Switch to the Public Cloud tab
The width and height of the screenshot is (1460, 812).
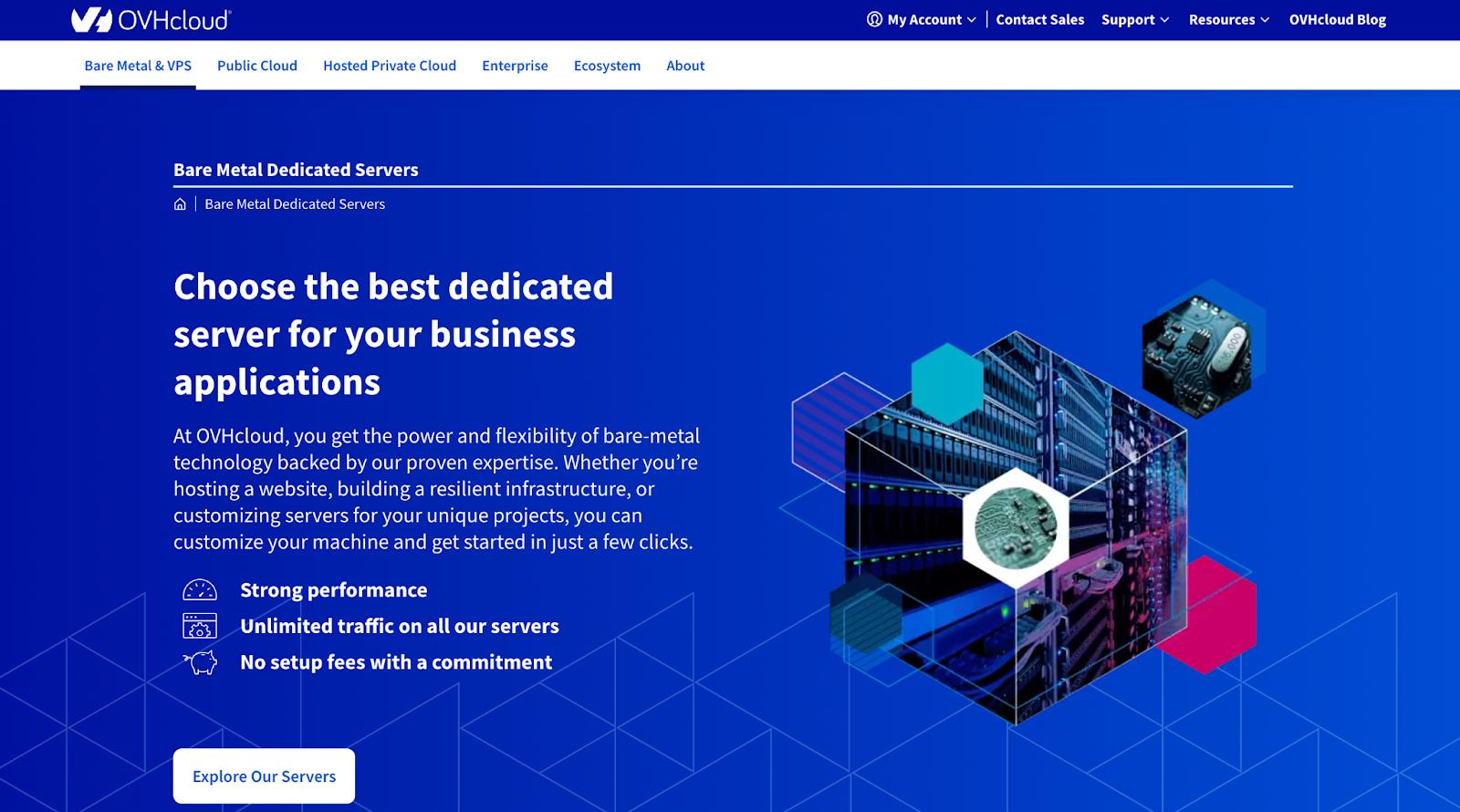pos(257,66)
